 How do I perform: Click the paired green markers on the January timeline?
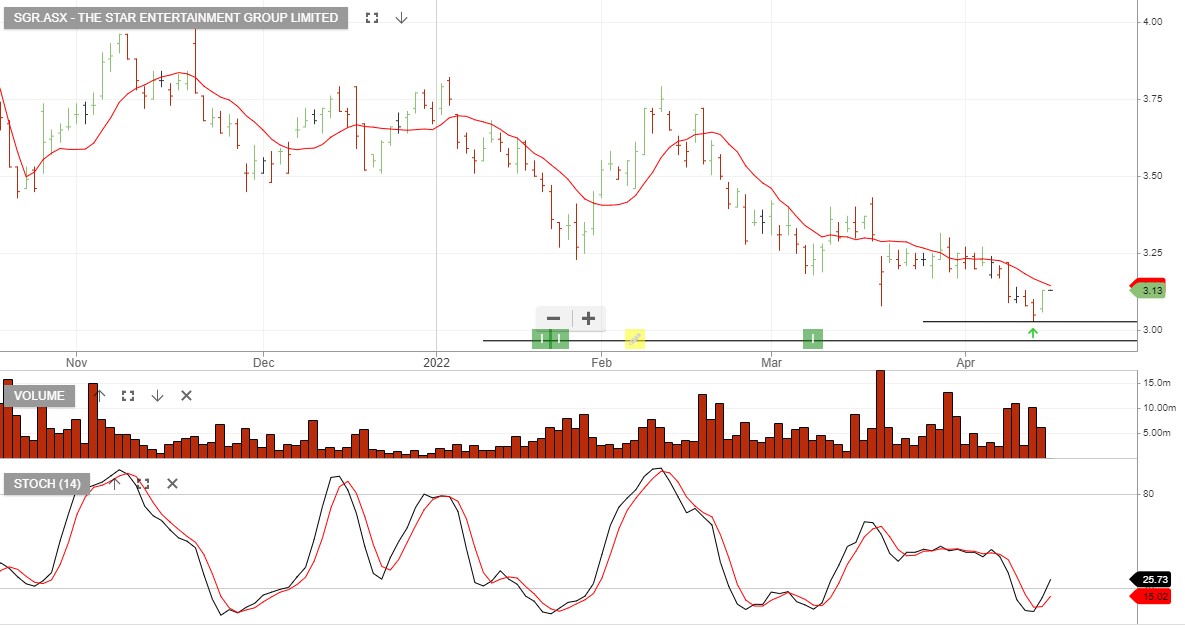click(551, 340)
